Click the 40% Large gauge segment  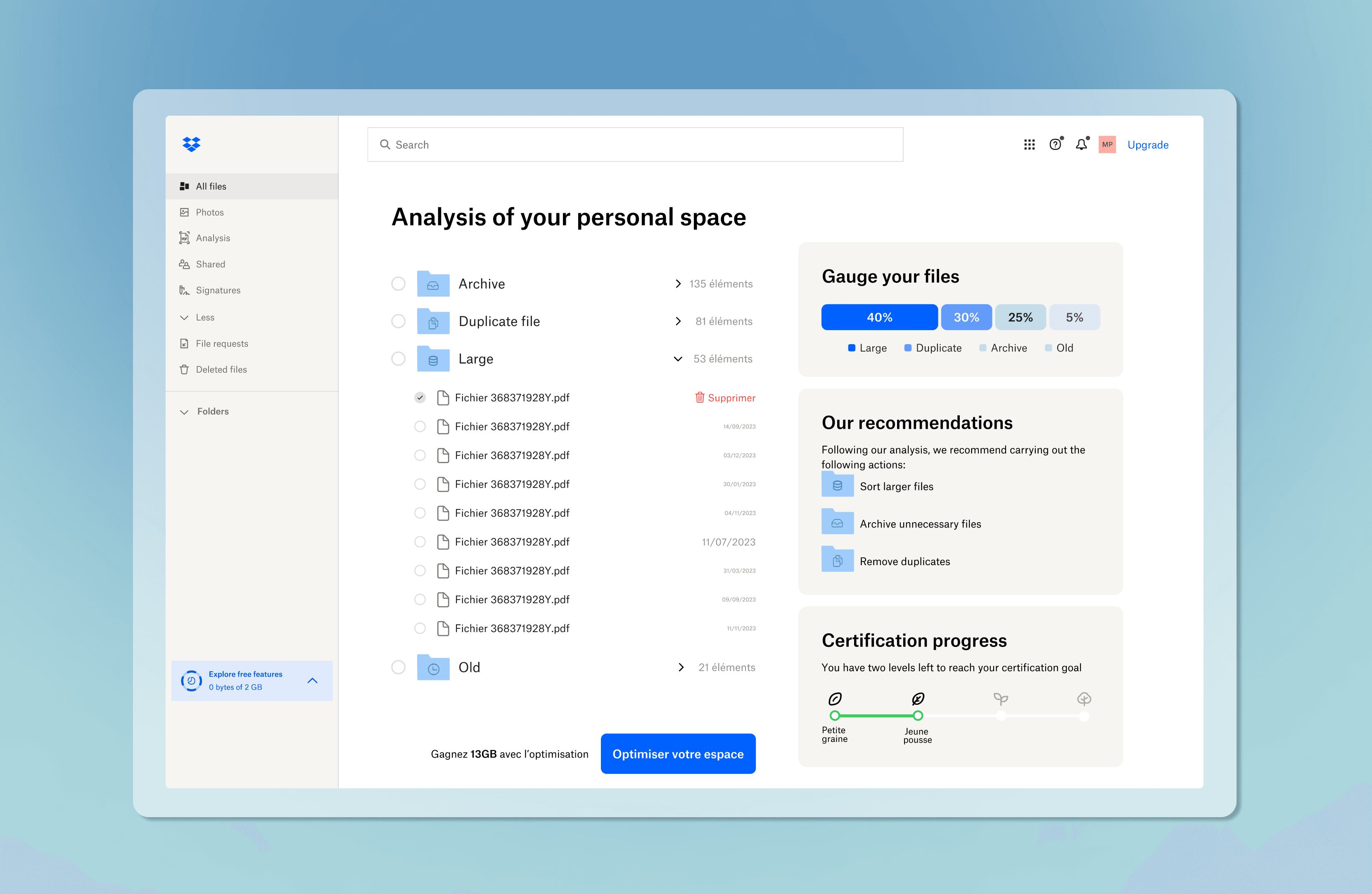pos(879,317)
